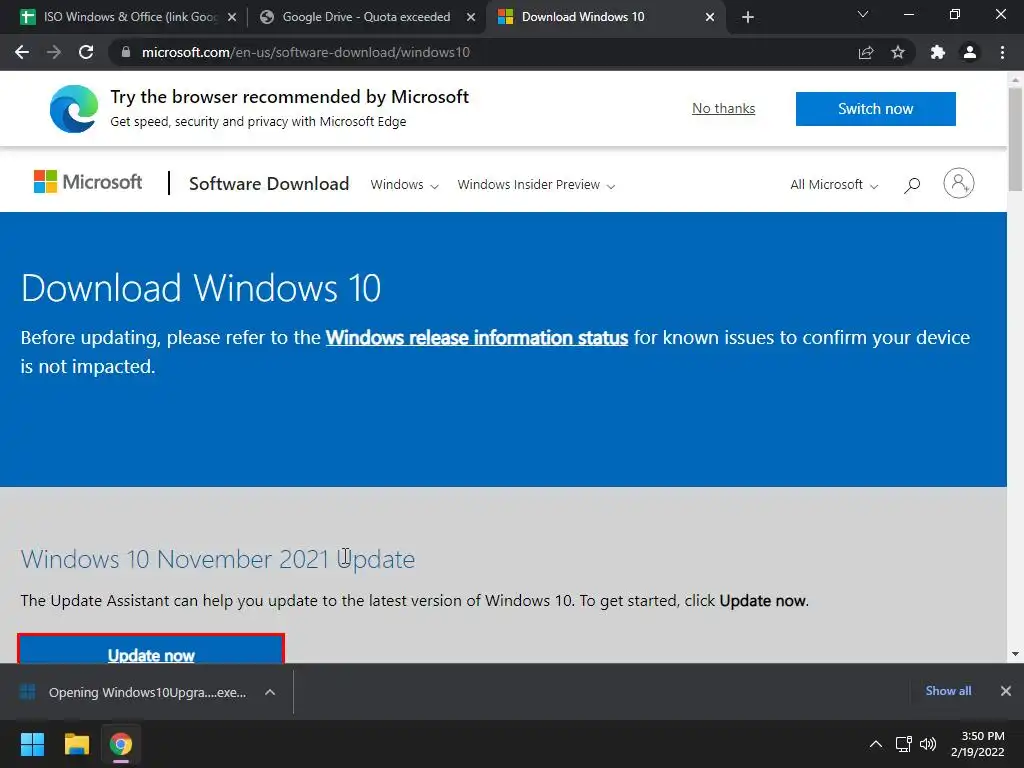Open the site search magnifier icon

[912, 185]
